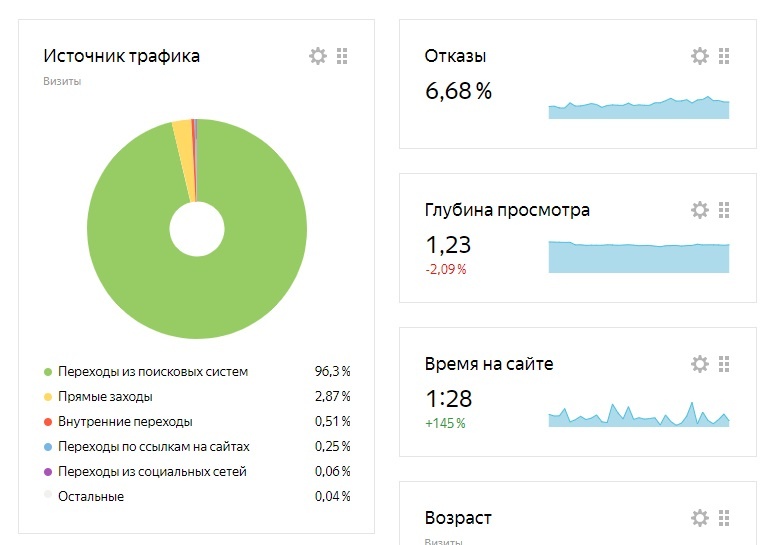Open settings gear of Возраст widget
Screen dimensions: 773x545
pyautogui.click(x=700, y=518)
